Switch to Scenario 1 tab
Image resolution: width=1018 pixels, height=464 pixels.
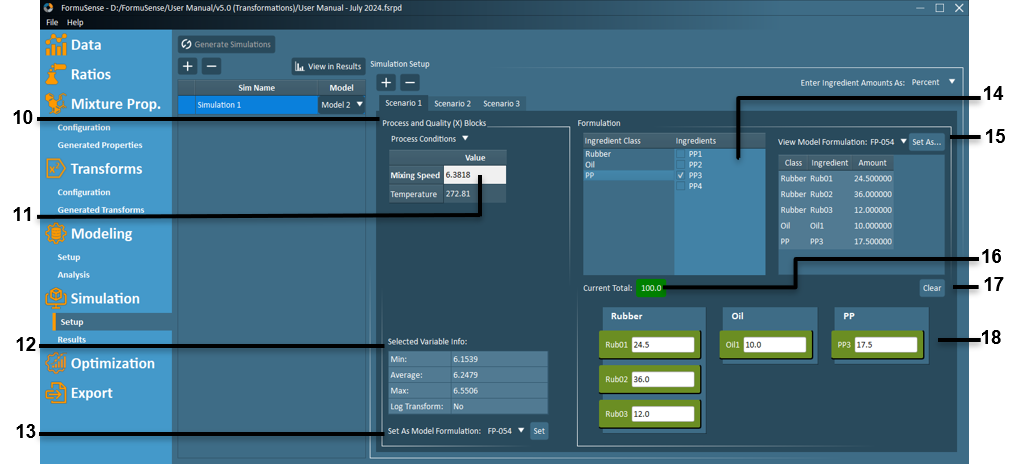(x=404, y=103)
